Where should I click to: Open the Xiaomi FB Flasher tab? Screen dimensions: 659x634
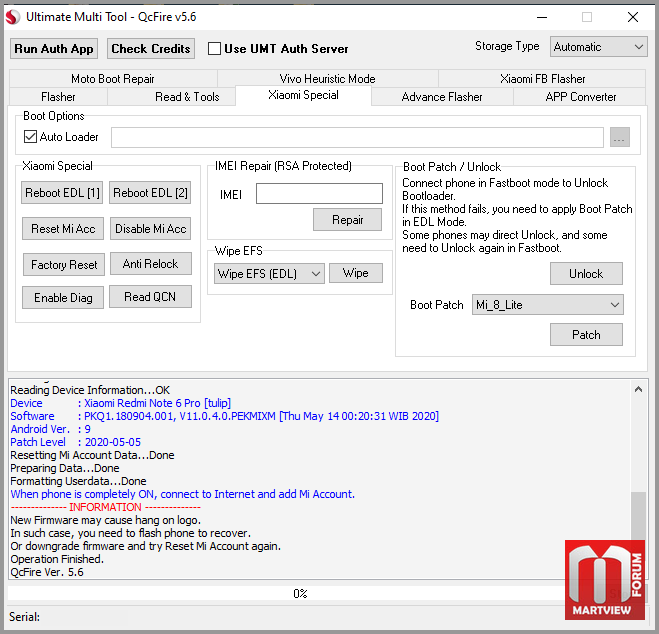pos(542,79)
